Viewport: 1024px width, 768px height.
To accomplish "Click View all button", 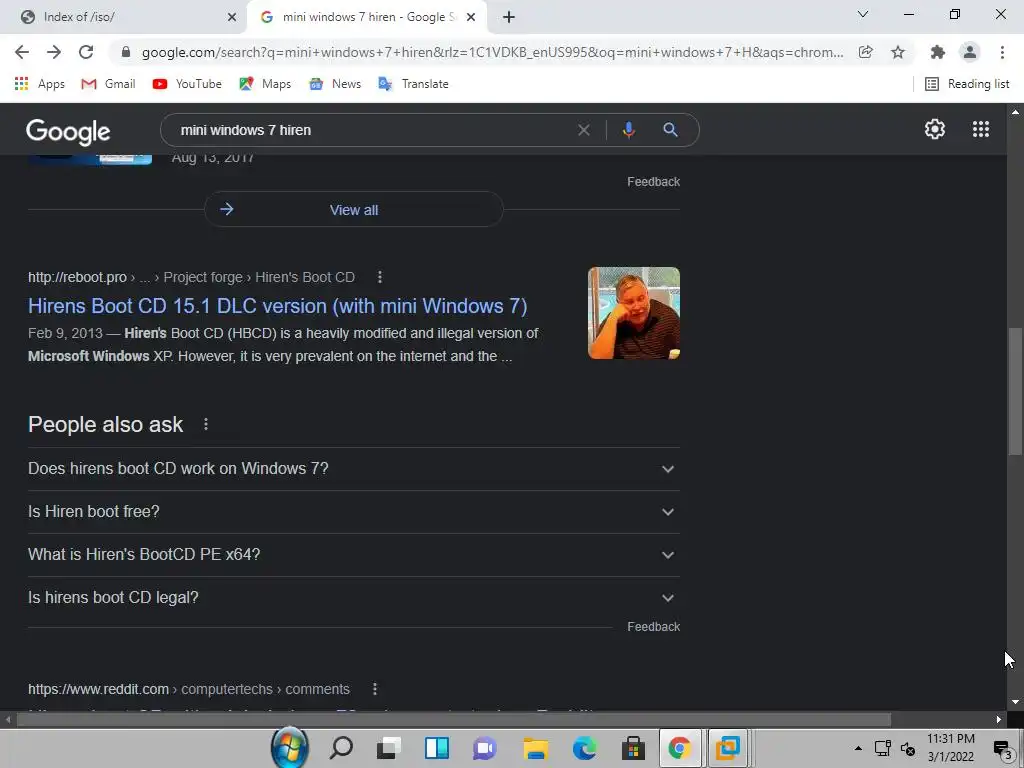I will coord(353,210).
